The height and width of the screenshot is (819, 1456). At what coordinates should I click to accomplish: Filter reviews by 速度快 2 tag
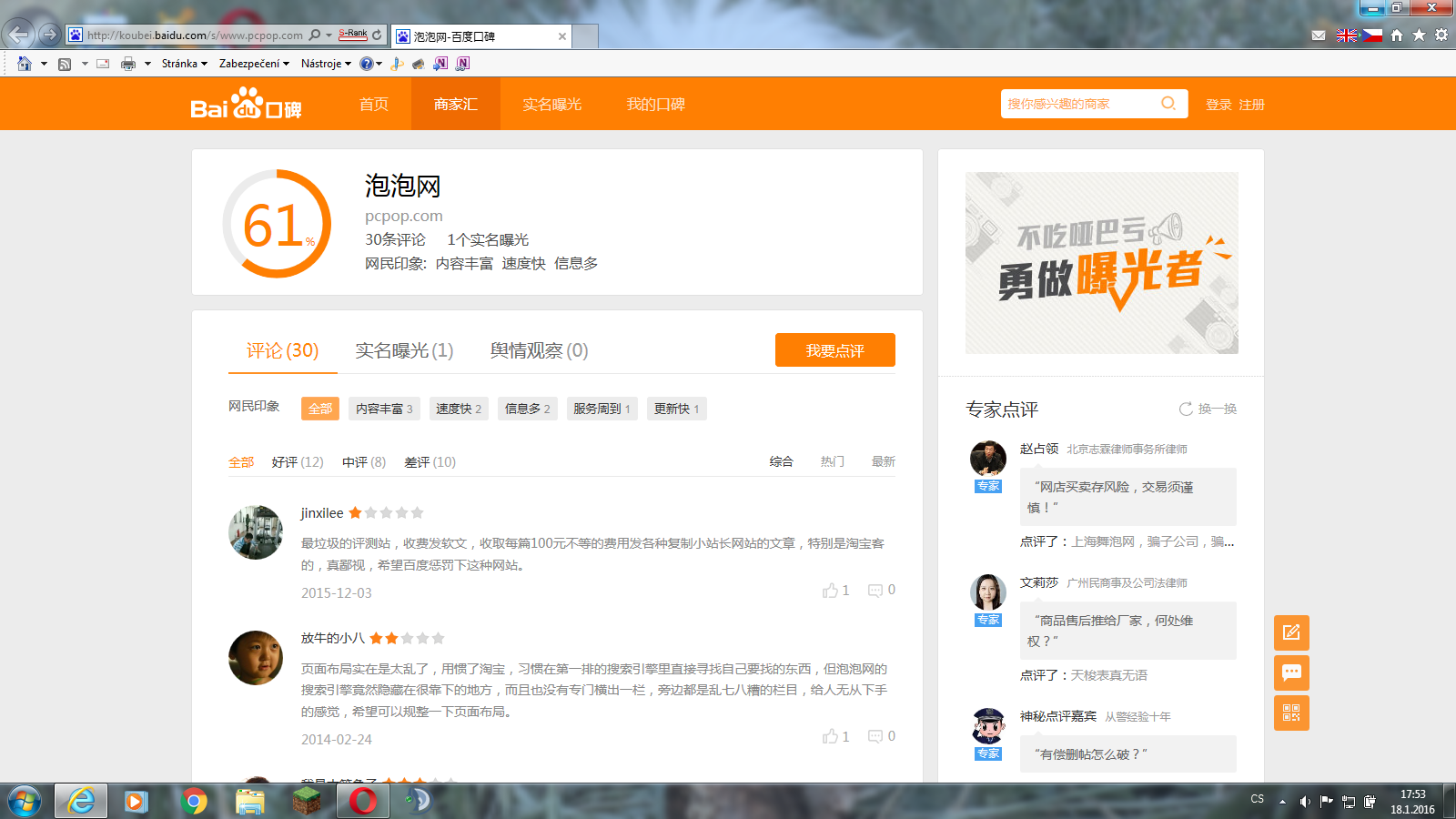pyautogui.click(x=459, y=409)
